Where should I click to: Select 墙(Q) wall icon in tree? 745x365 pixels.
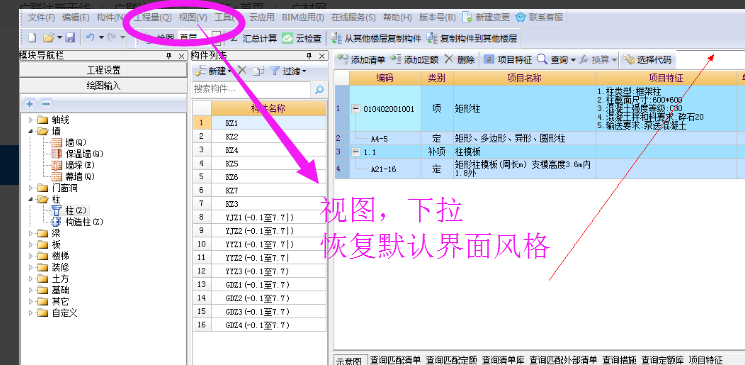[x=57, y=142]
